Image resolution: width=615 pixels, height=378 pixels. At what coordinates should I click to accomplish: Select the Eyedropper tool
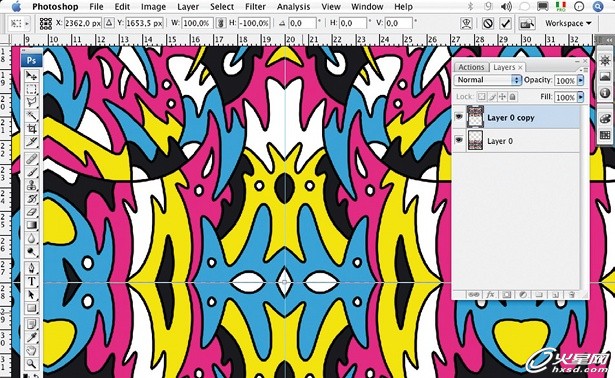point(31,337)
